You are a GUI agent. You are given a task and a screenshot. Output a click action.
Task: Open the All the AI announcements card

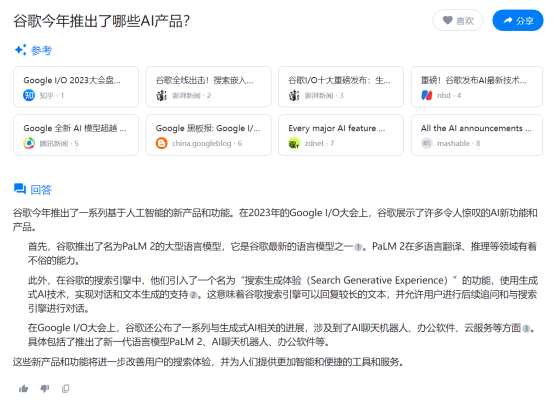(477, 135)
